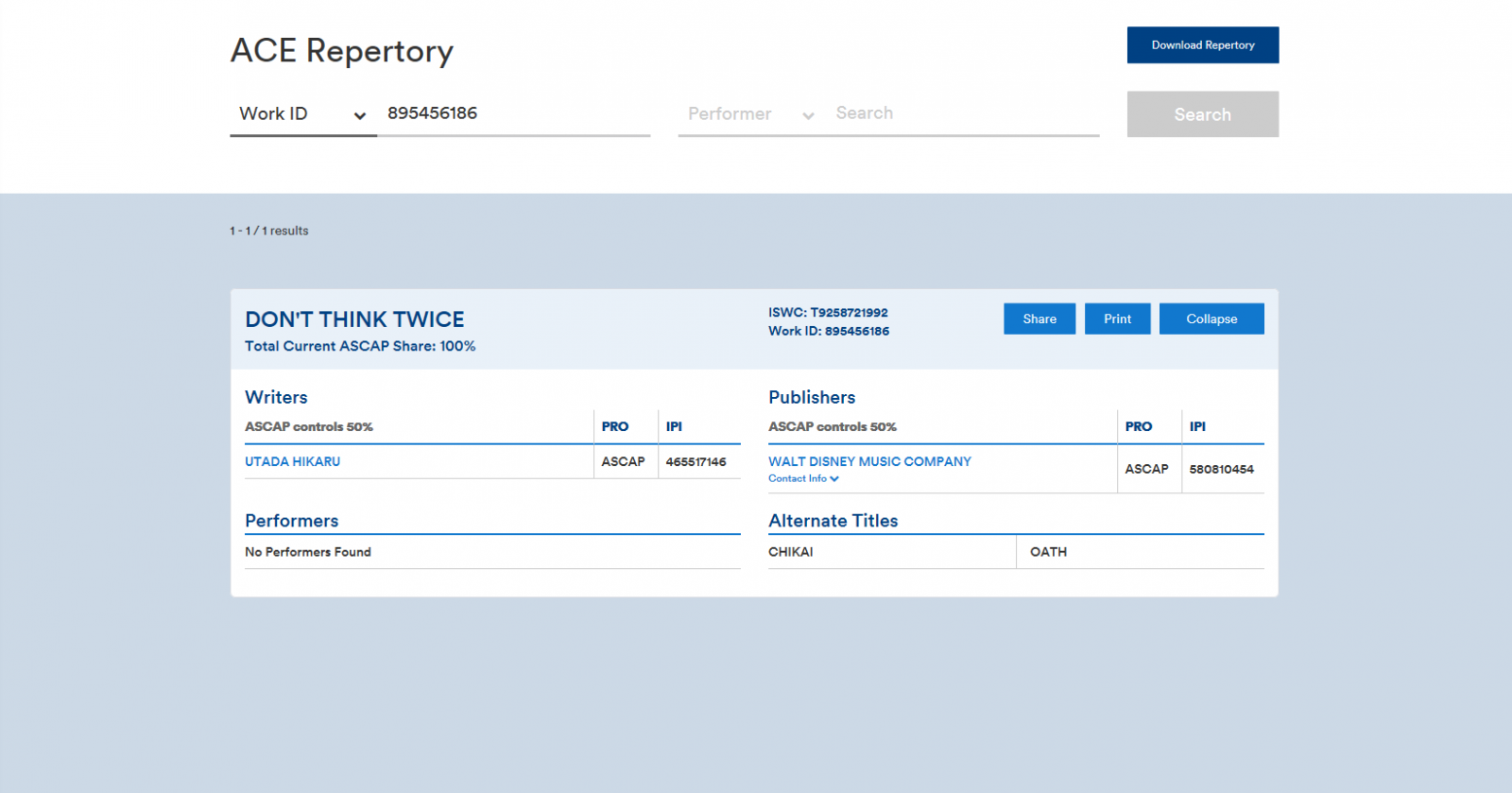Image resolution: width=1512 pixels, height=793 pixels.
Task: Click the ISWC code T9258721992
Action: coord(849,313)
